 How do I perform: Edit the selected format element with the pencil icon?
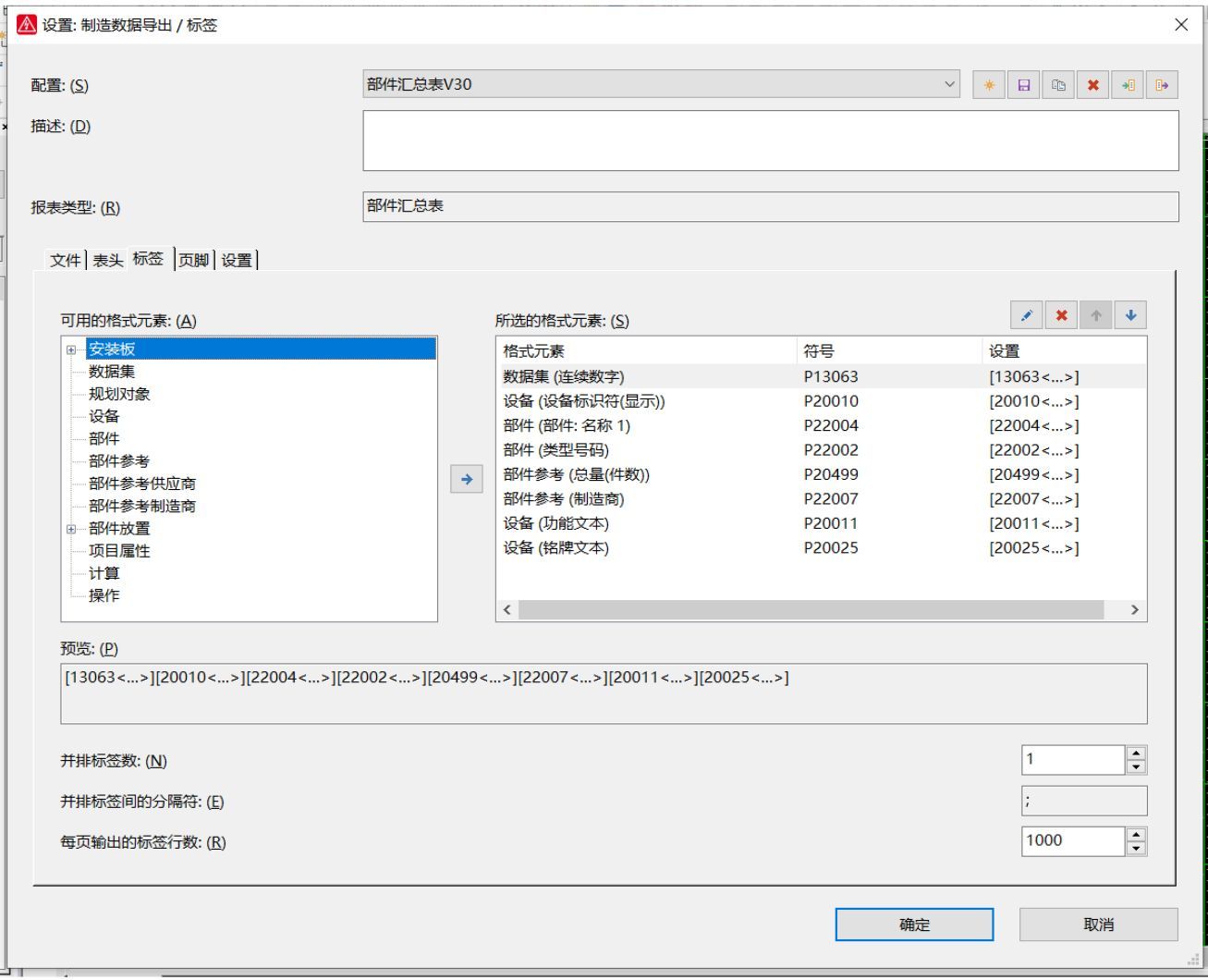[1026, 315]
